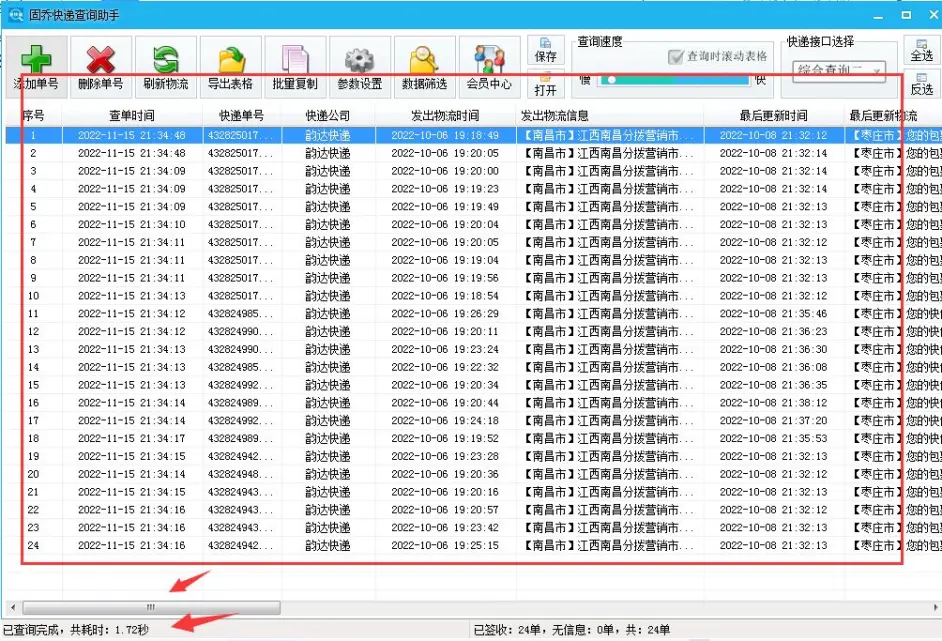Image resolution: width=942 pixels, height=641 pixels.
Task: Sort by 发出物流时间 column header
Action: point(445,115)
